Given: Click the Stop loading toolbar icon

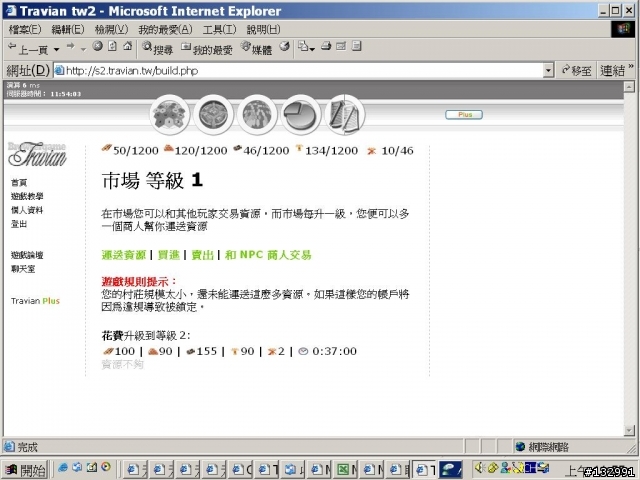Looking at the screenshot, I should pyautogui.click(x=97, y=46).
